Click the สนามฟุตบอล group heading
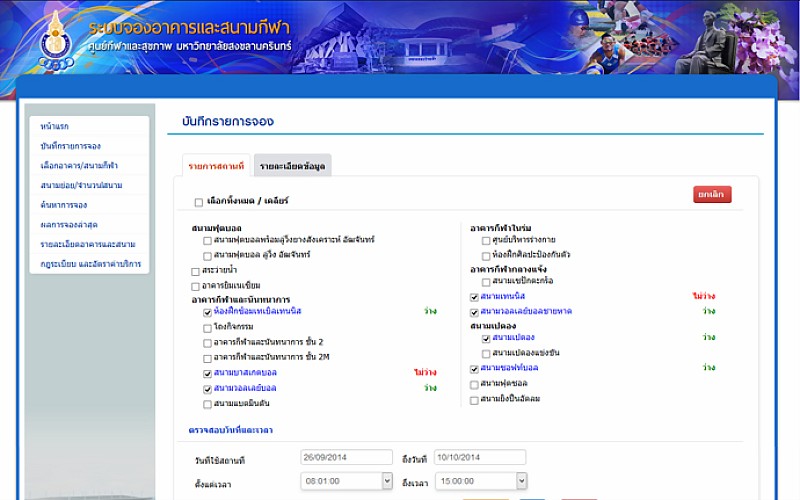This screenshot has height=500, width=800. (x=216, y=228)
